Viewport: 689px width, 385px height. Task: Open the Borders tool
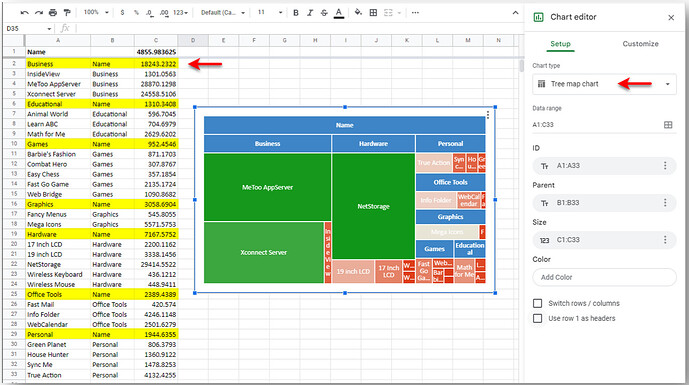[373, 13]
